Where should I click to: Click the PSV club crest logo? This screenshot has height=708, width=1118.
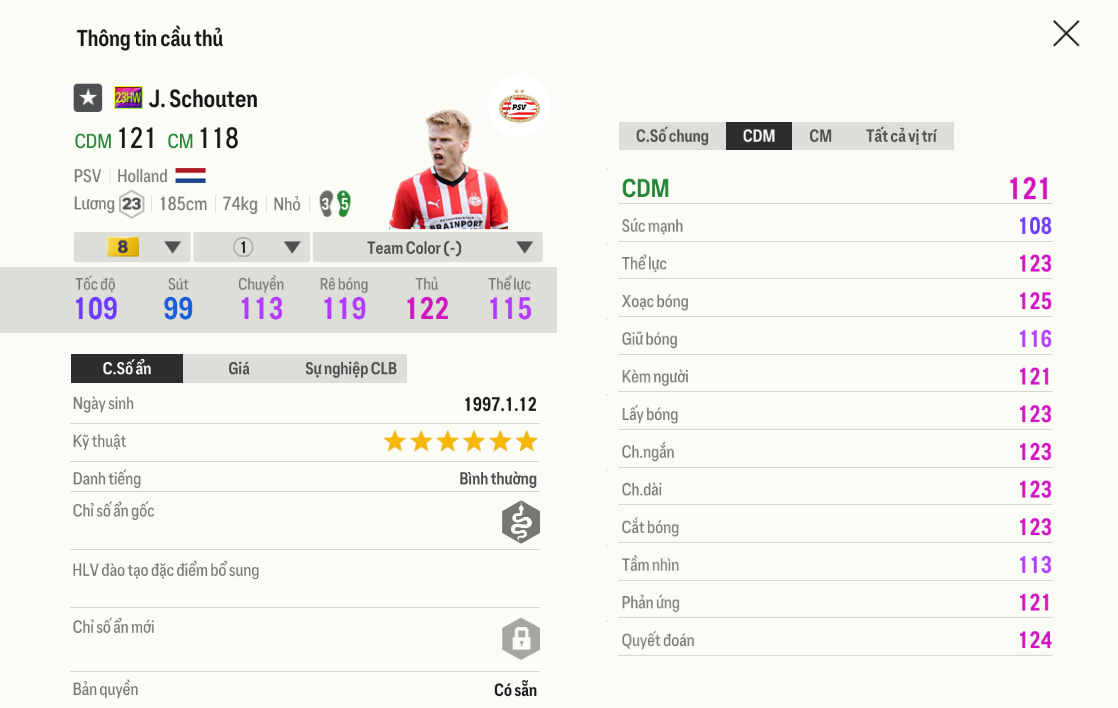519,106
